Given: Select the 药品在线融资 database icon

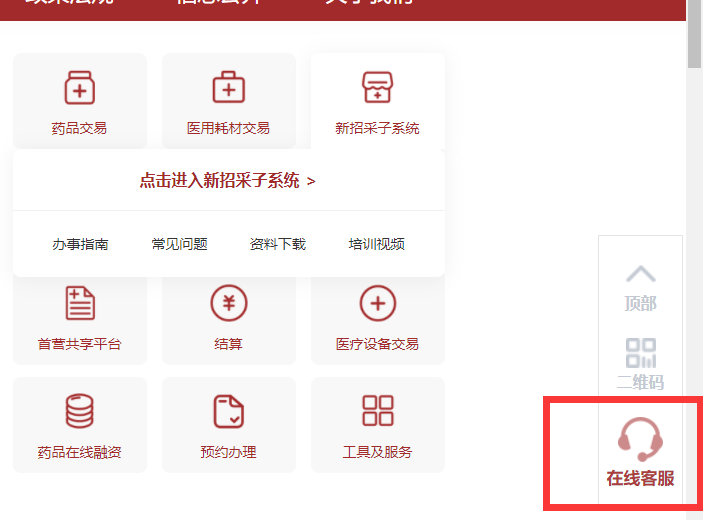Looking at the screenshot, I should pos(79,411).
